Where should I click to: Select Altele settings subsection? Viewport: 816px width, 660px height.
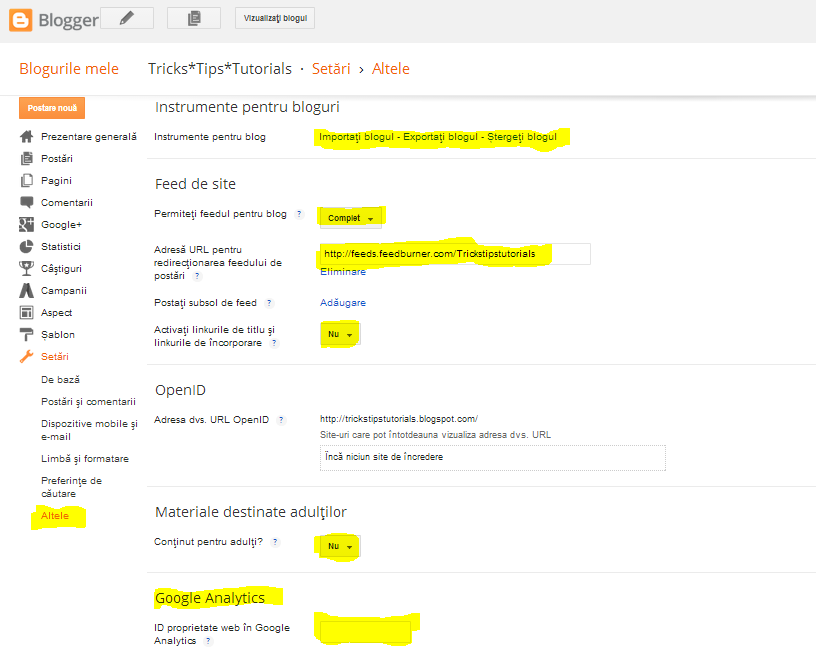point(55,516)
